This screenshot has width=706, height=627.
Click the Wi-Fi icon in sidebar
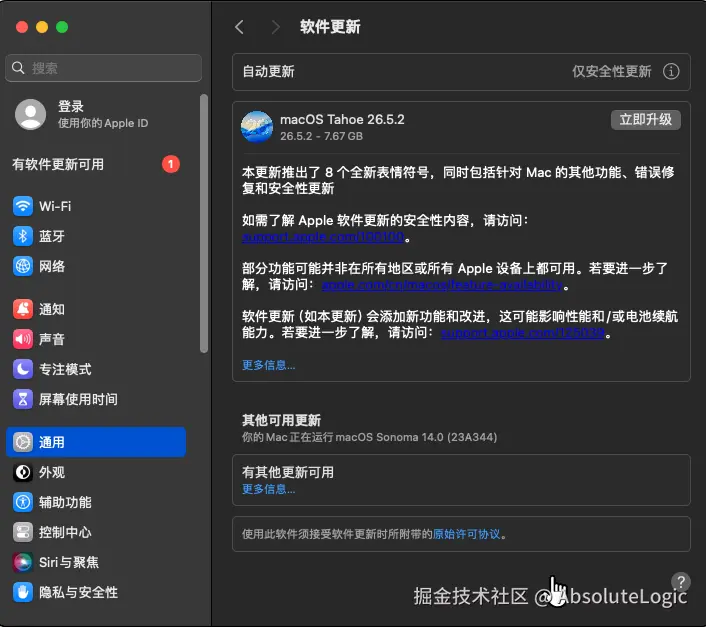coord(23,206)
